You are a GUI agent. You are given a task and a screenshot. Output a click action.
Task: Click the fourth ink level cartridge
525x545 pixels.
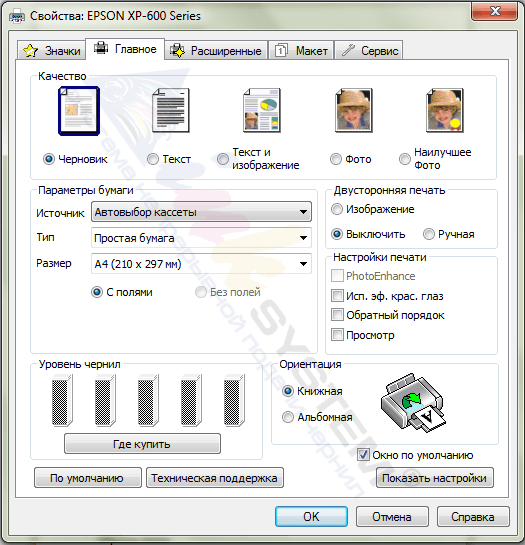191,400
